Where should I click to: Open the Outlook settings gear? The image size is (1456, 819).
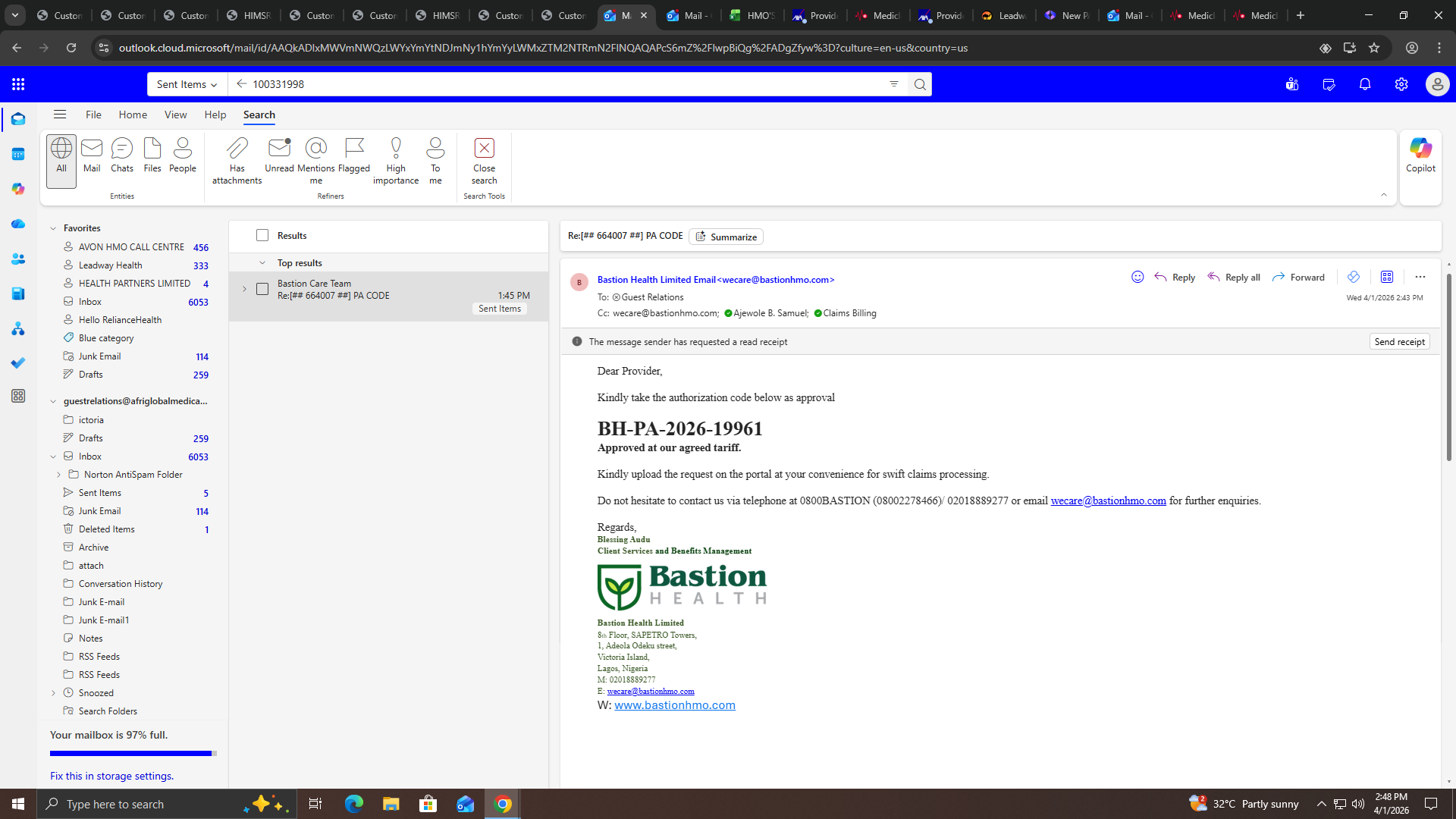click(x=1401, y=84)
